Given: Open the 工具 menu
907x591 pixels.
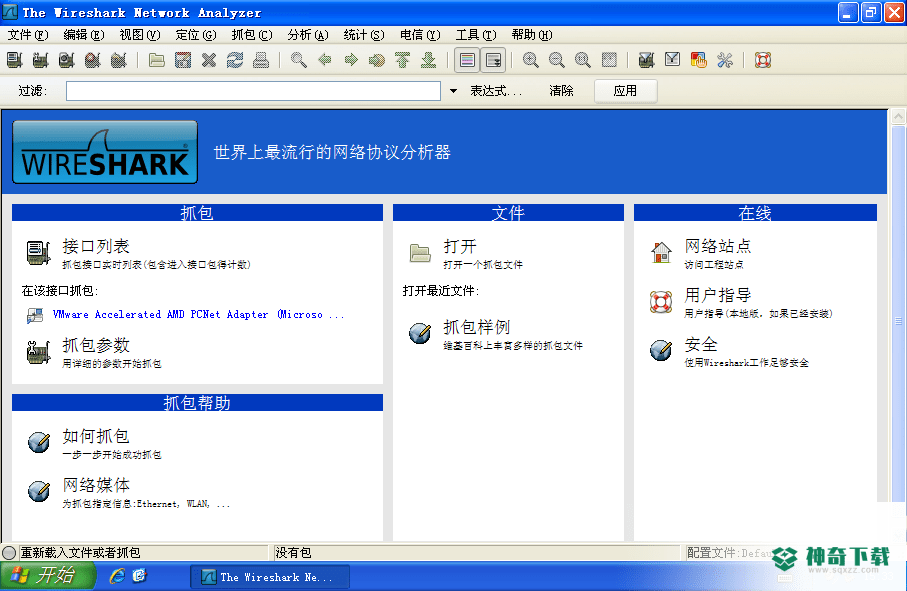Looking at the screenshot, I should (x=476, y=35).
